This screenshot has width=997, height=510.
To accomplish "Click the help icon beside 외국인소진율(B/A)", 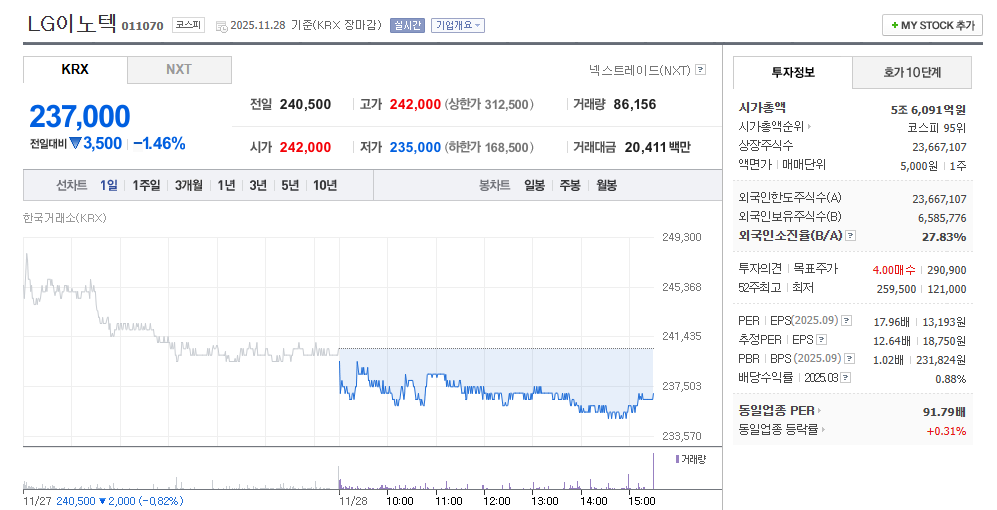I will point(851,236).
